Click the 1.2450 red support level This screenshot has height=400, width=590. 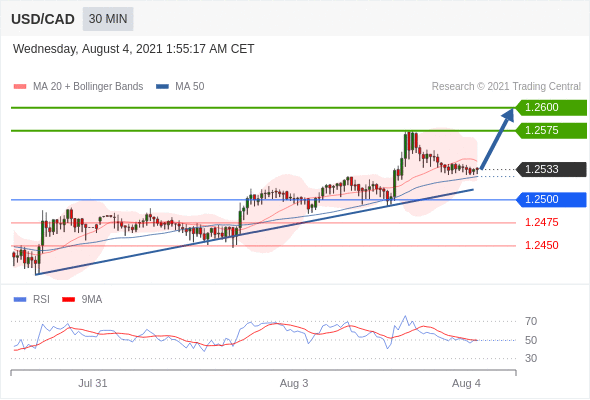pos(541,245)
